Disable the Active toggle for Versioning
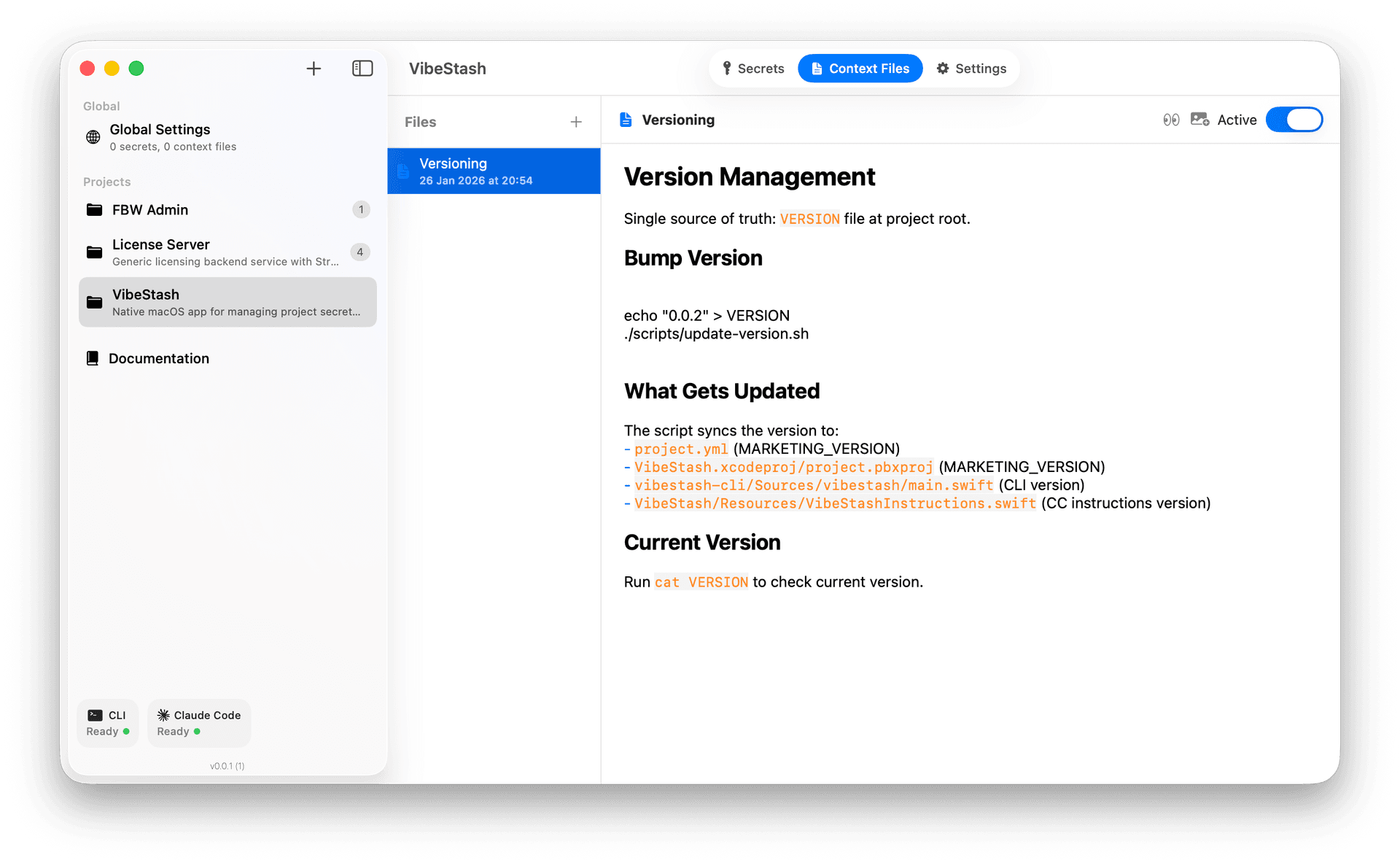This screenshot has width=1400, height=863. click(1294, 119)
